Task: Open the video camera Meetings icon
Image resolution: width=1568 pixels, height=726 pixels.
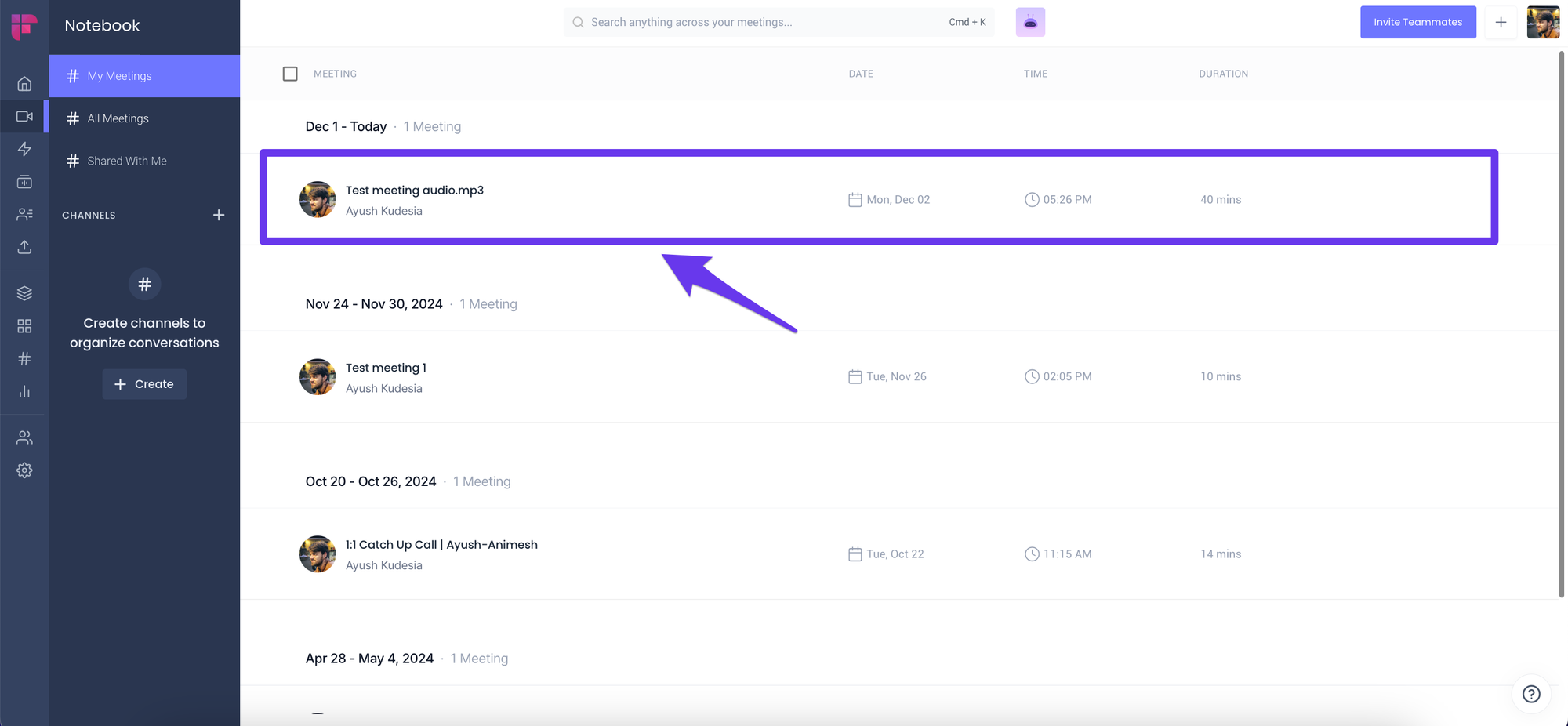Action: (x=24, y=116)
